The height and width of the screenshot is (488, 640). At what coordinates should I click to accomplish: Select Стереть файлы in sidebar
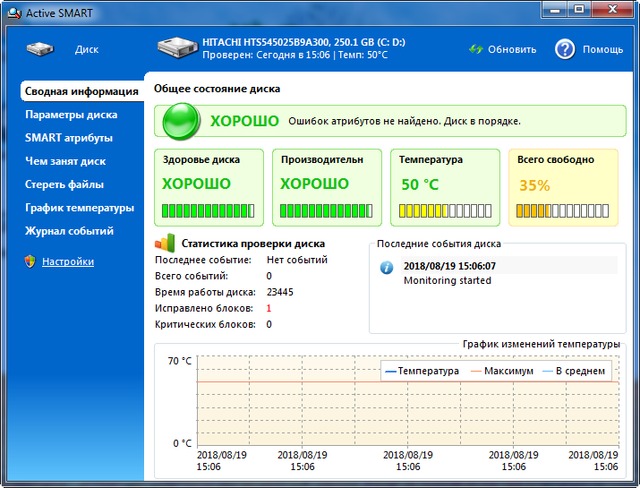click(x=64, y=184)
